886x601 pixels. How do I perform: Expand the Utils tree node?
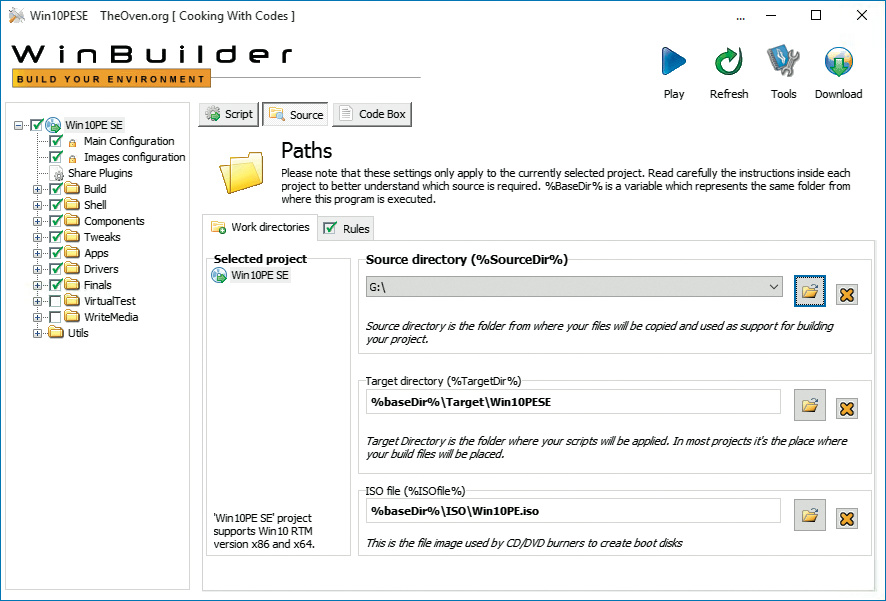click(x=37, y=333)
